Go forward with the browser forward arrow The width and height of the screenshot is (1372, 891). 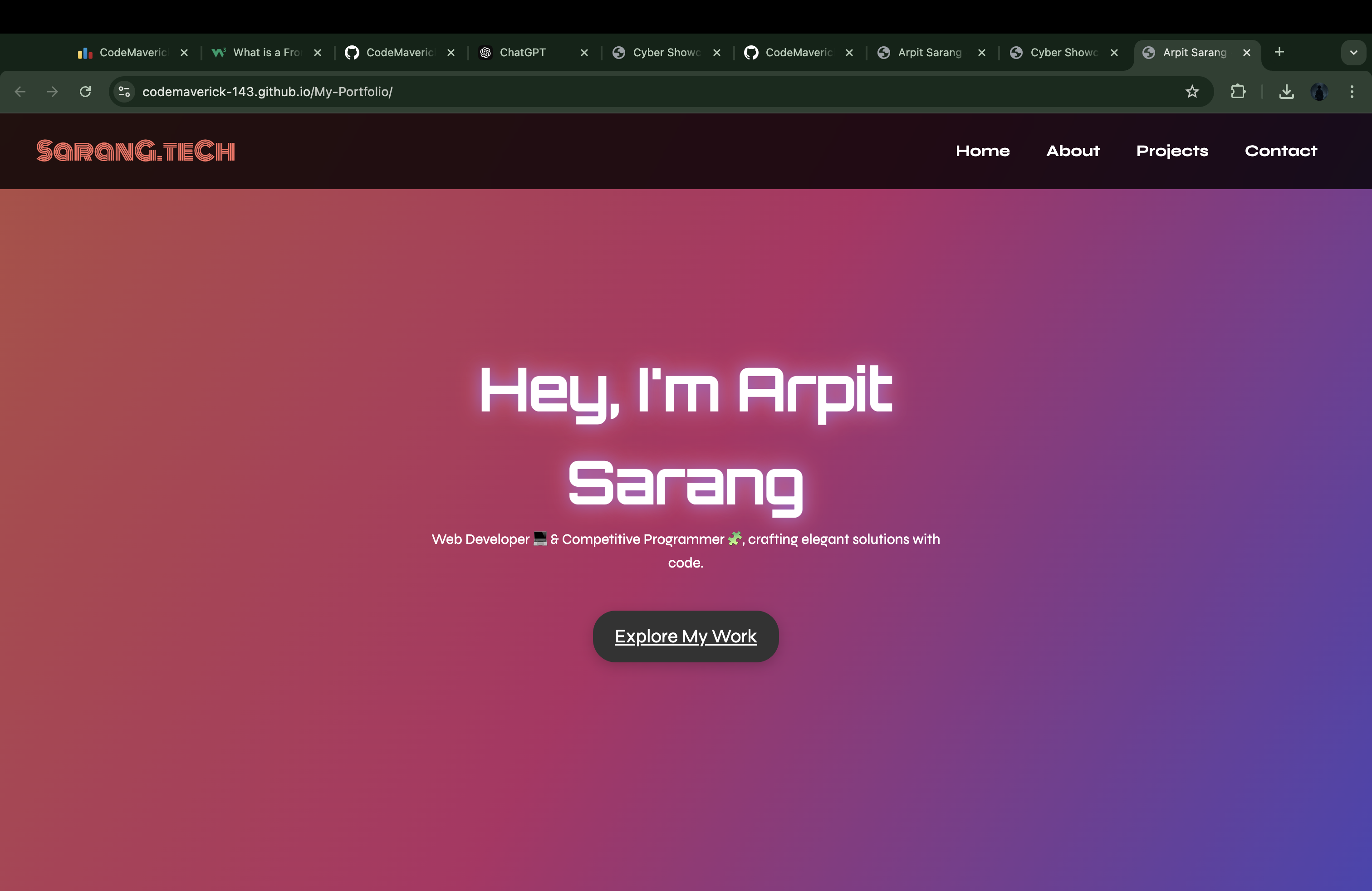(53, 92)
